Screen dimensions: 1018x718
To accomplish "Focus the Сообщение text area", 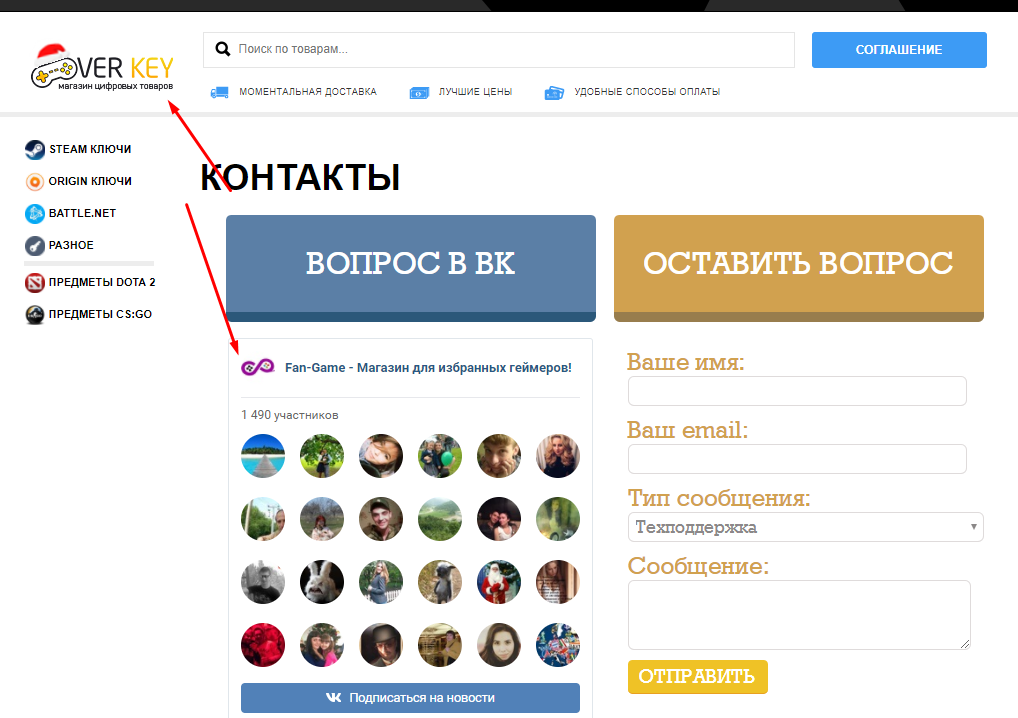I will pos(799,615).
